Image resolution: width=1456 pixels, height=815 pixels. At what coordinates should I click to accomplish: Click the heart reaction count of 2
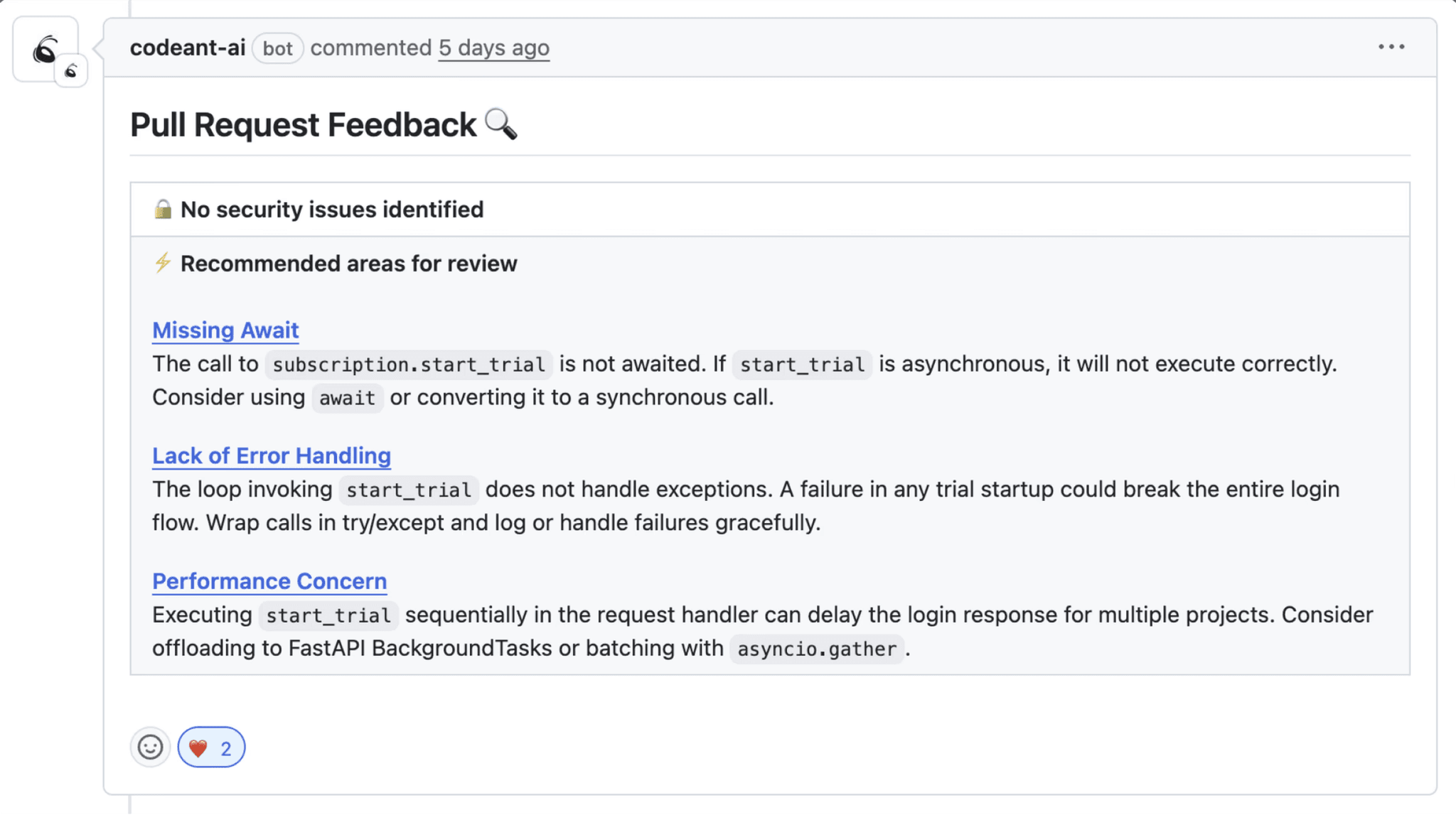click(x=225, y=747)
